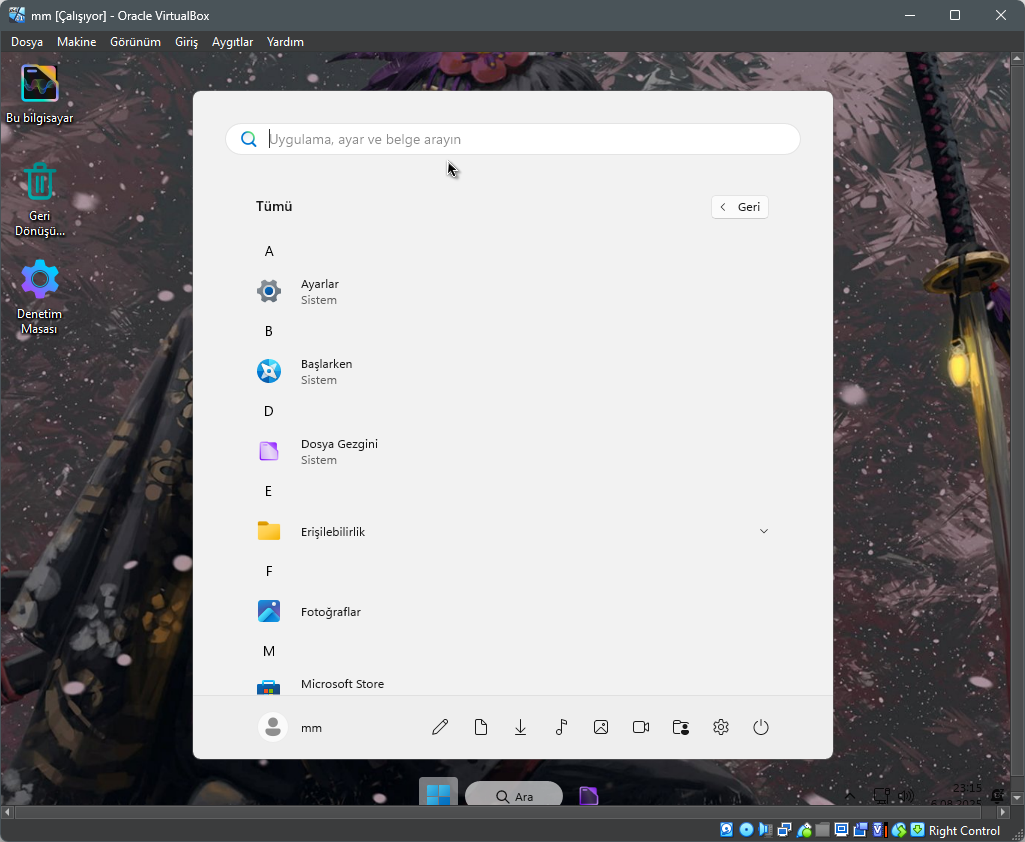Click the pencil edit icon in Start footer
This screenshot has height=842, width=1025.
pyautogui.click(x=440, y=727)
